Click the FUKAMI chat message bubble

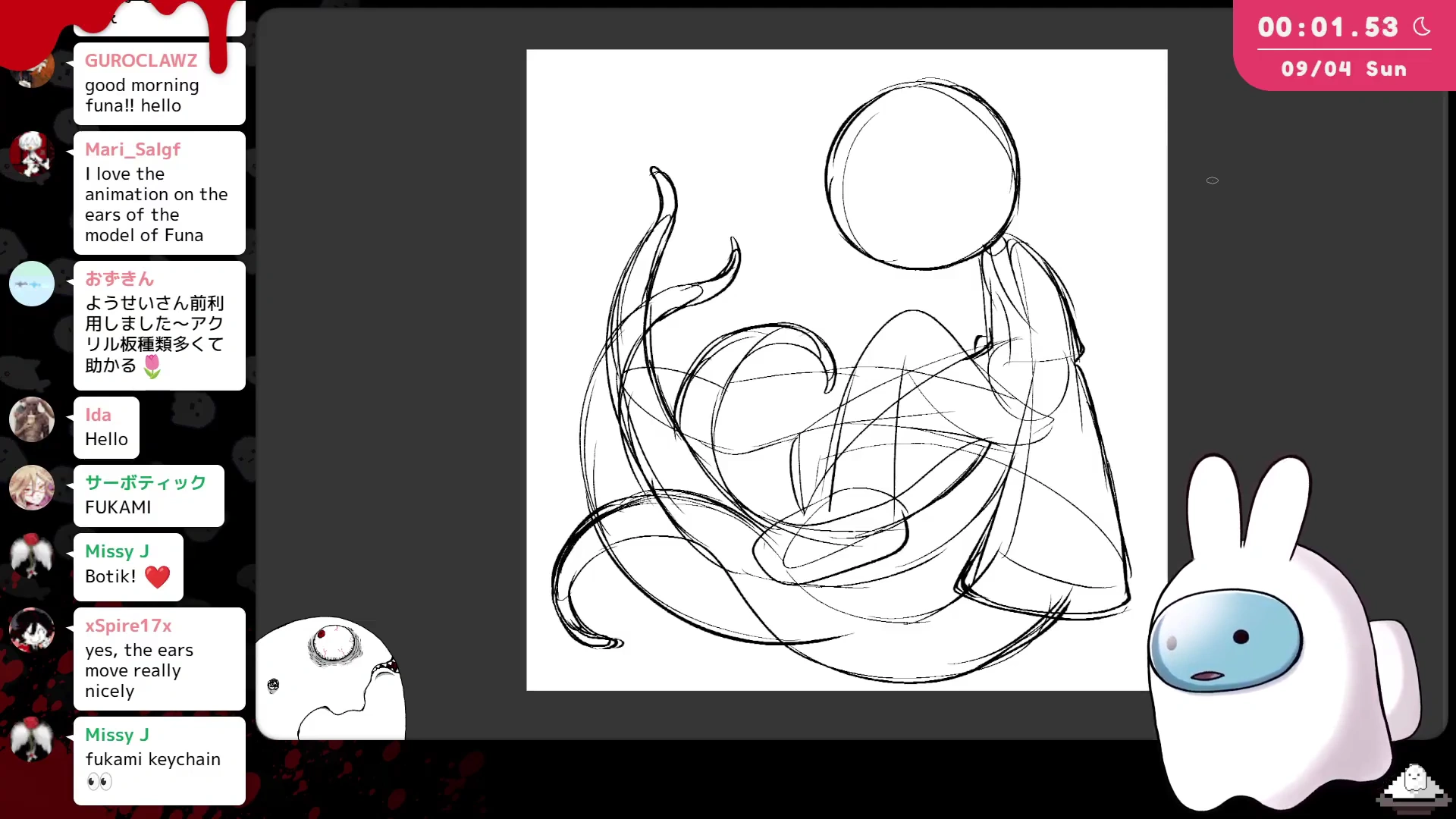tap(149, 496)
